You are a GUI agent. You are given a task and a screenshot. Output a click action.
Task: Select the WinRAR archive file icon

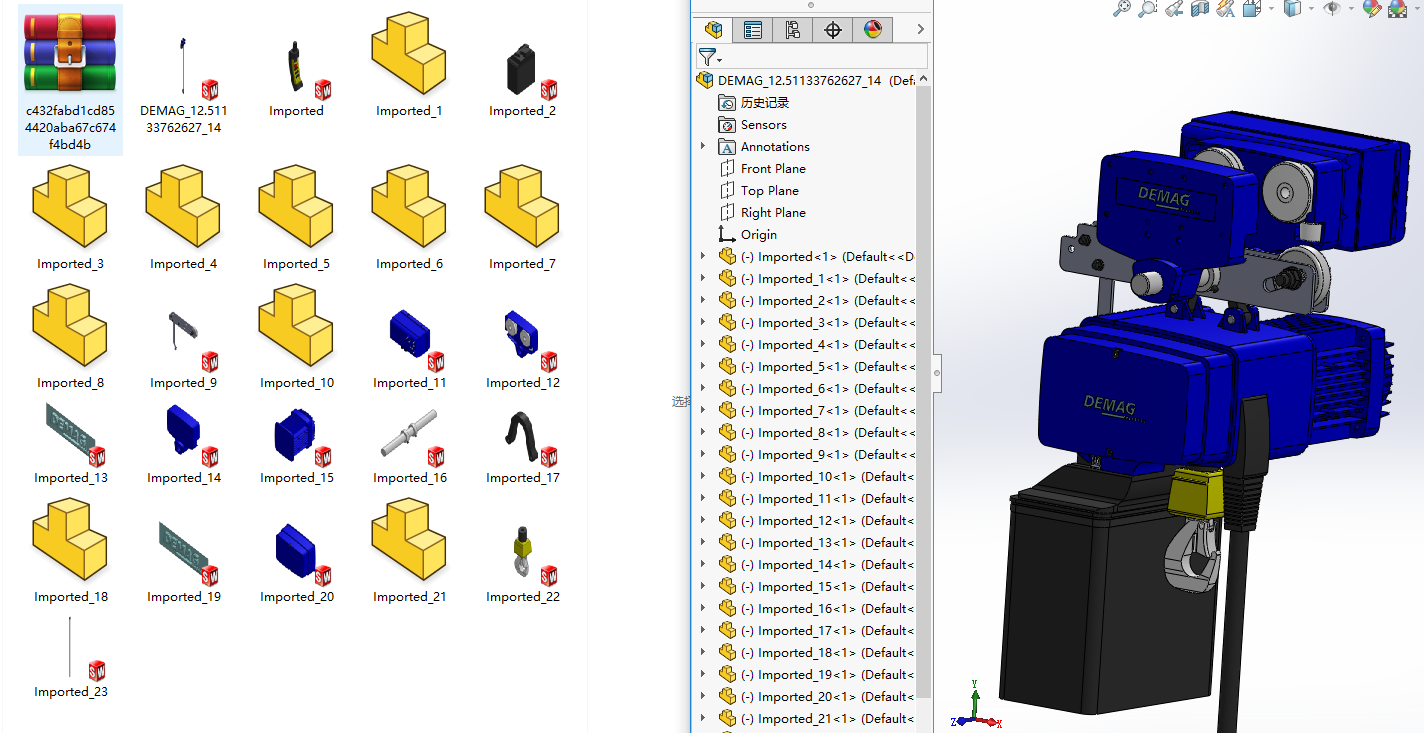70,53
